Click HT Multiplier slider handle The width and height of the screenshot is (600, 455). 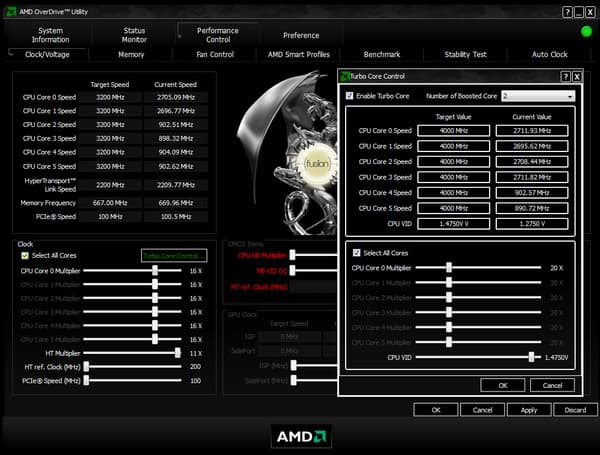pos(178,353)
